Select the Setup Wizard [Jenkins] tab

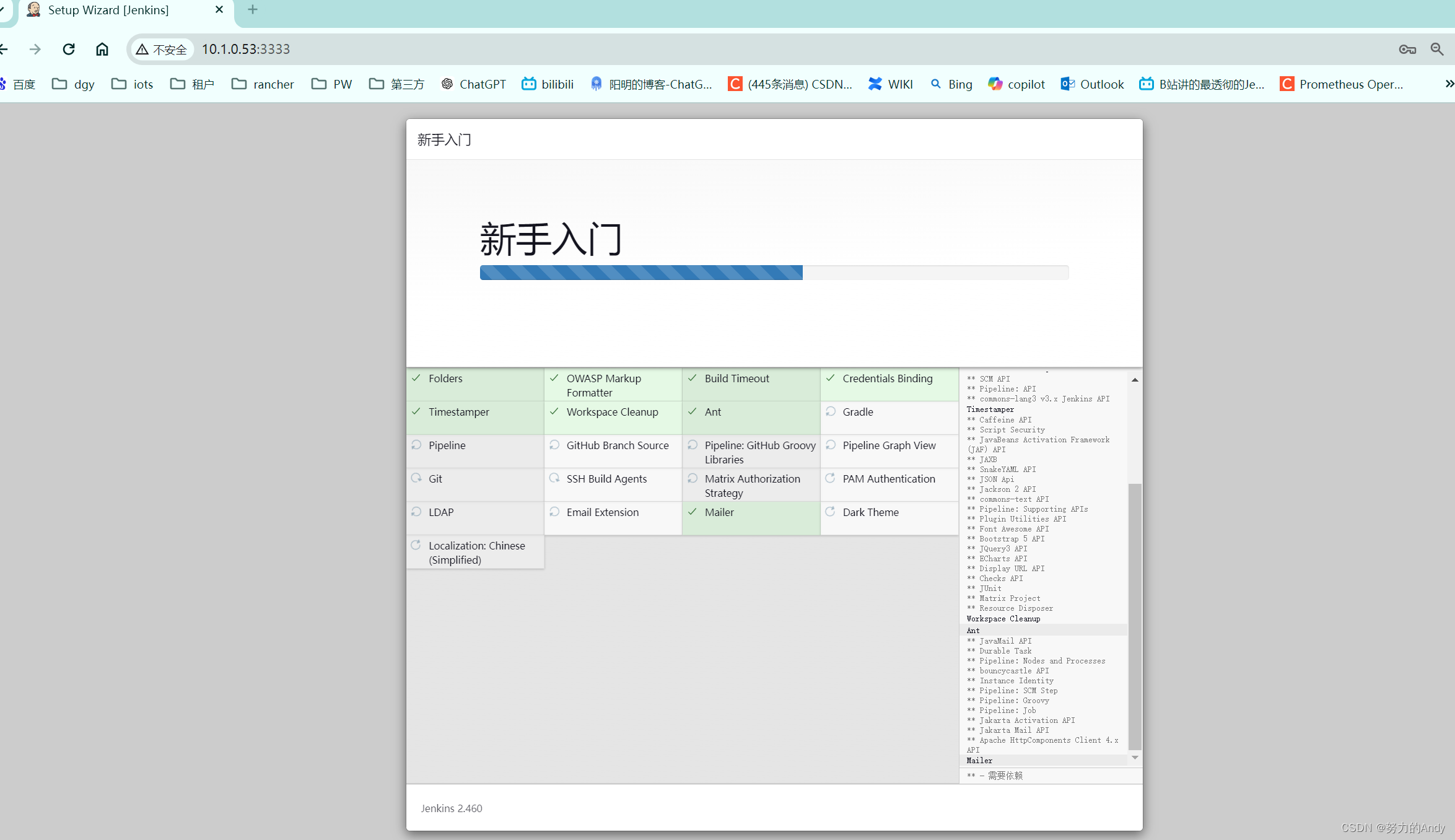126,11
